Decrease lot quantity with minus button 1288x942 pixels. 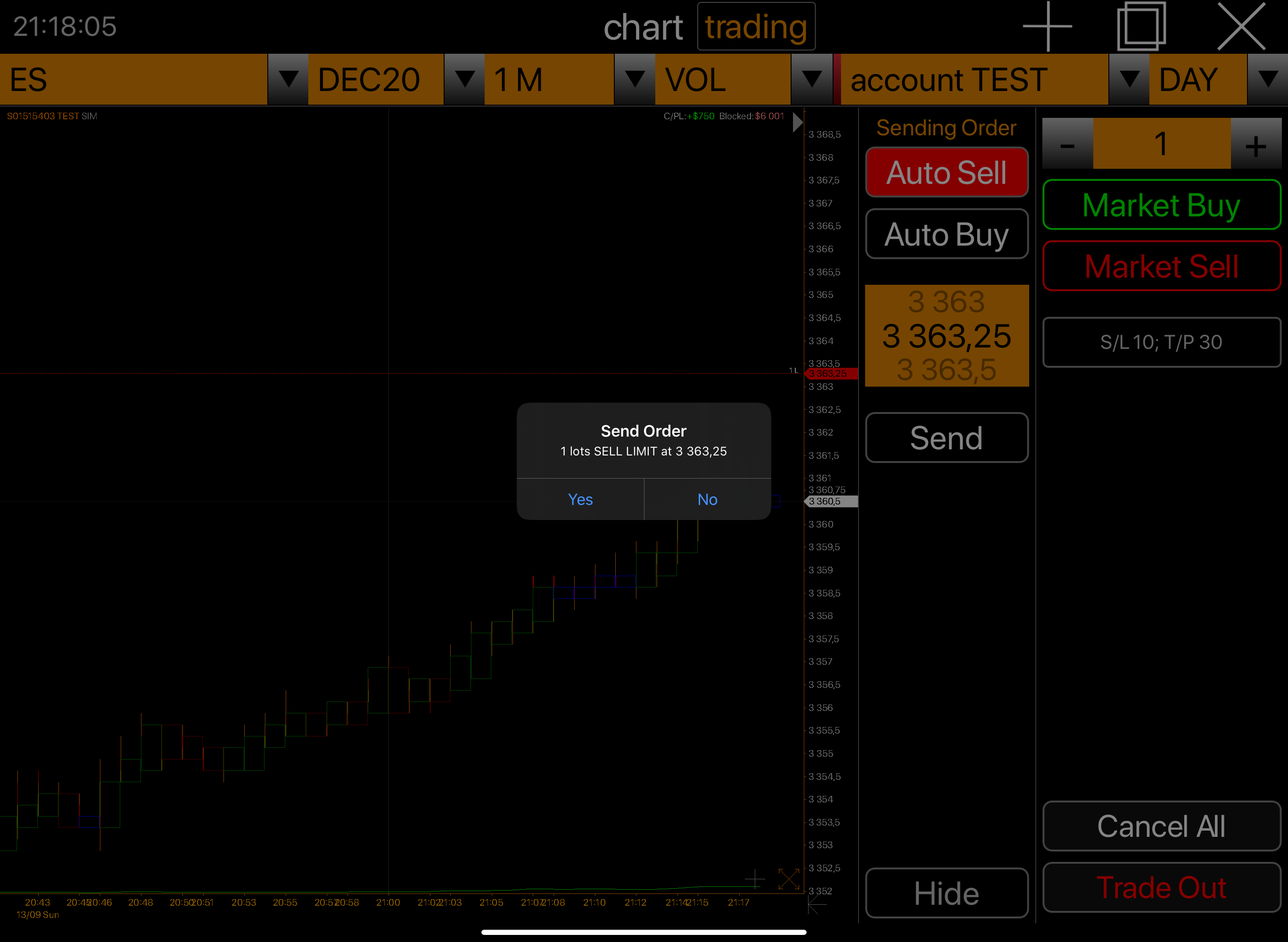click(1067, 144)
